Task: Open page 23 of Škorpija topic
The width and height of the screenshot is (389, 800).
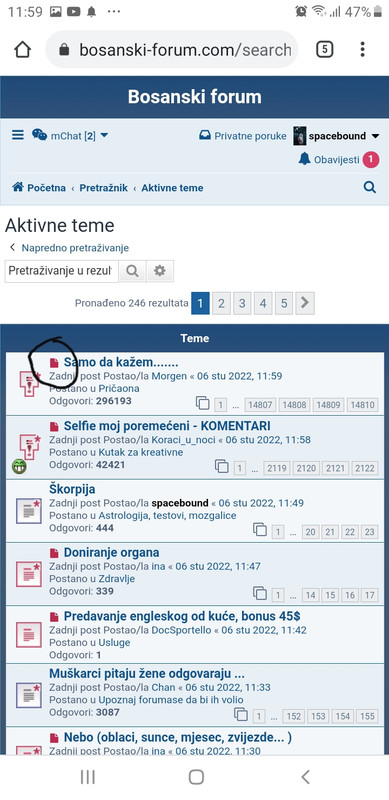Action: (x=369, y=532)
